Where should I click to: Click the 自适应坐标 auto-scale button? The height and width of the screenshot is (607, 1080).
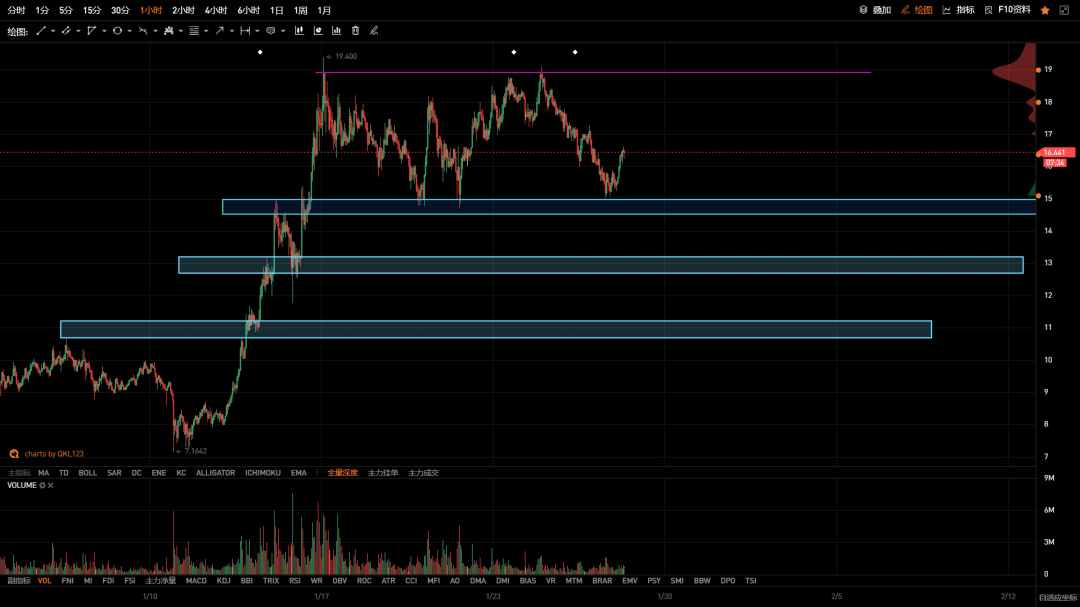pyautogui.click(x=1058, y=597)
